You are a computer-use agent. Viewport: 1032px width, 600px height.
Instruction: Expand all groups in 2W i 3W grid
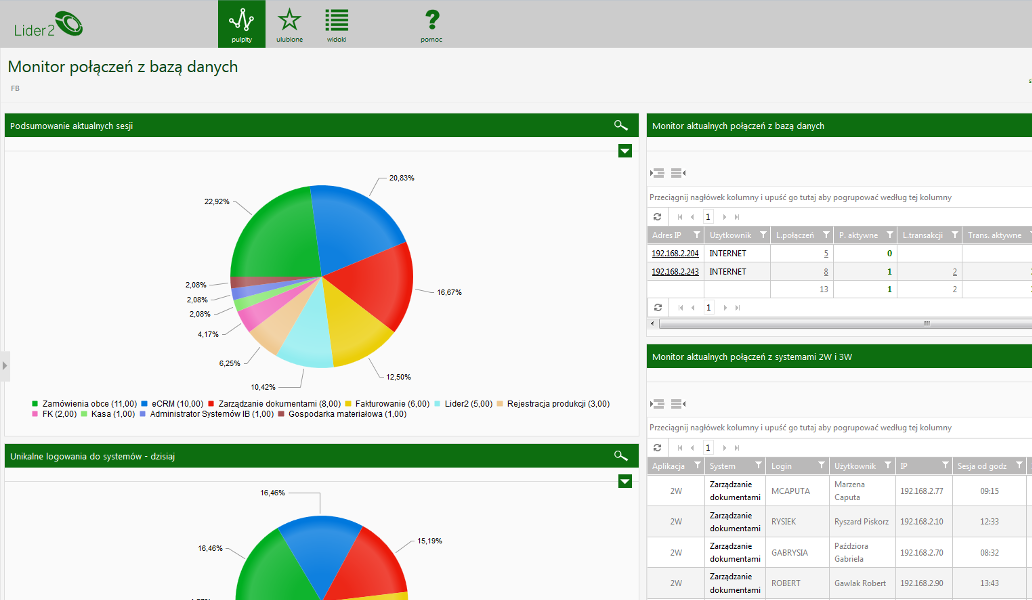coord(657,403)
